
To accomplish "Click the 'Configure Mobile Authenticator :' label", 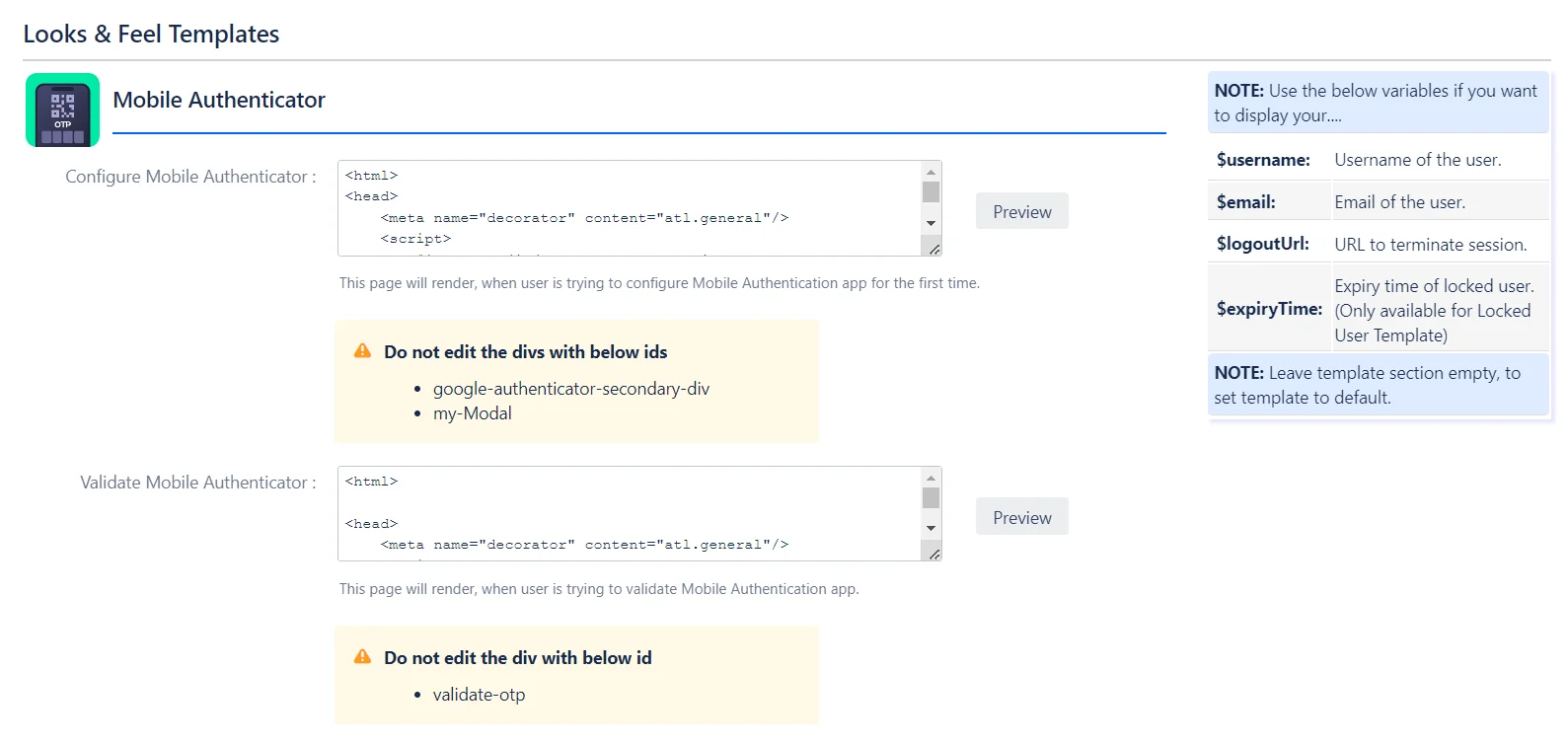I will pyautogui.click(x=190, y=177).
